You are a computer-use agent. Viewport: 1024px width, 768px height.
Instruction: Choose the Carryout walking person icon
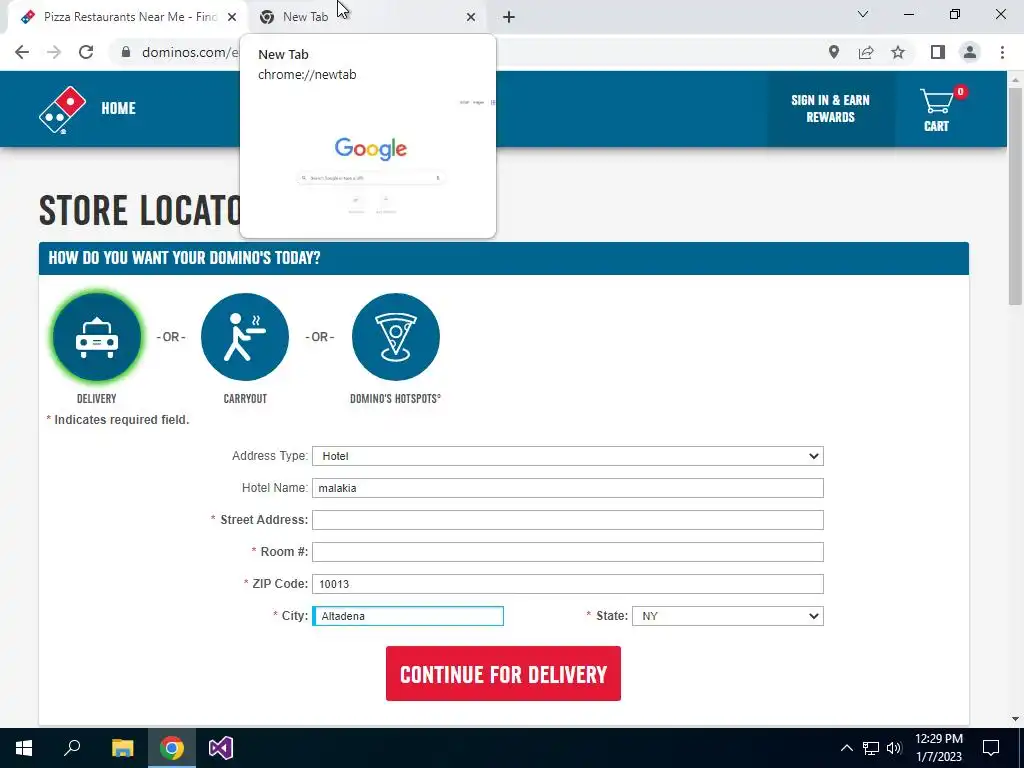tap(245, 337)
